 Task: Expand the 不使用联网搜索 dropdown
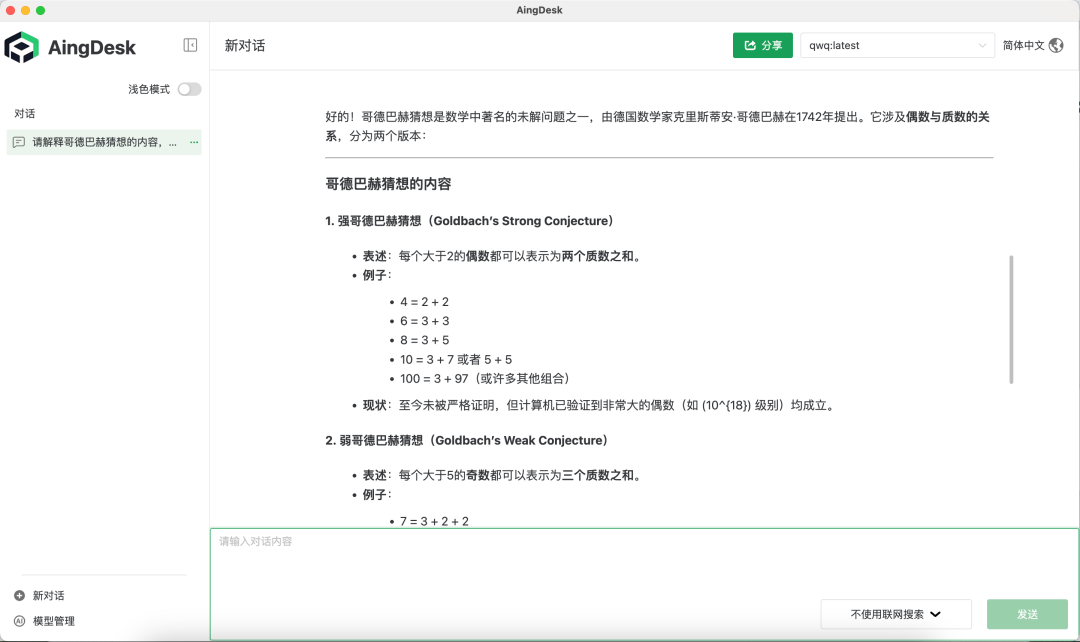click(895, 614)
